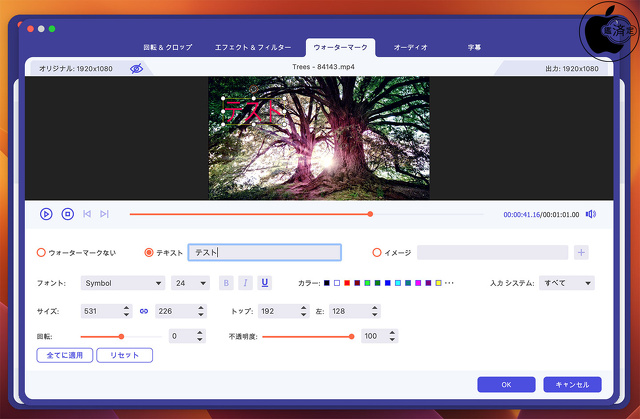Mute audio with the speaker icon
This screenshot has height=419, width=640.
[591, 214]
